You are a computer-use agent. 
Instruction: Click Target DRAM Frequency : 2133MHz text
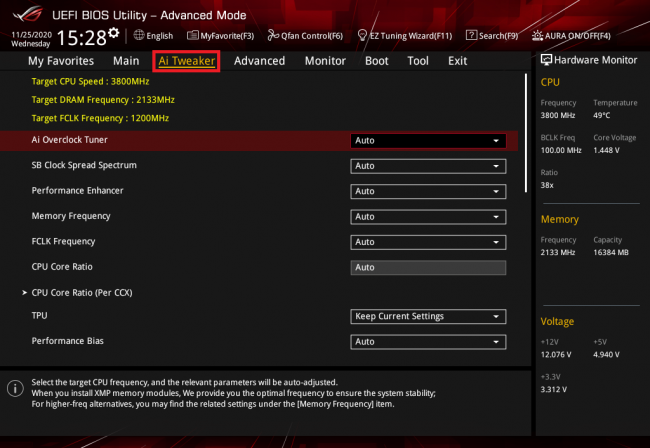(103, 100)
